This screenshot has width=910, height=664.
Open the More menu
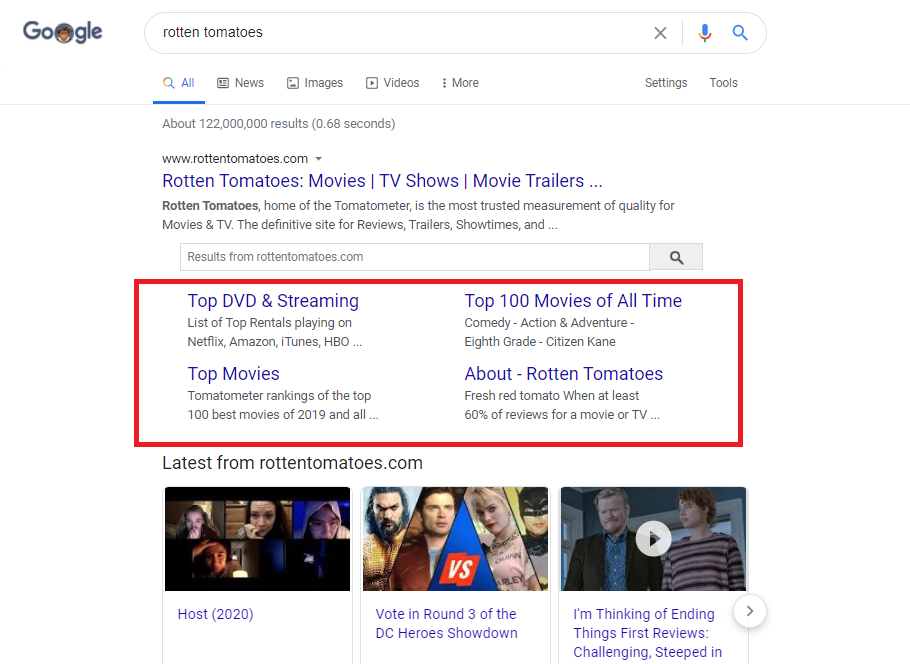click(460, 83)
